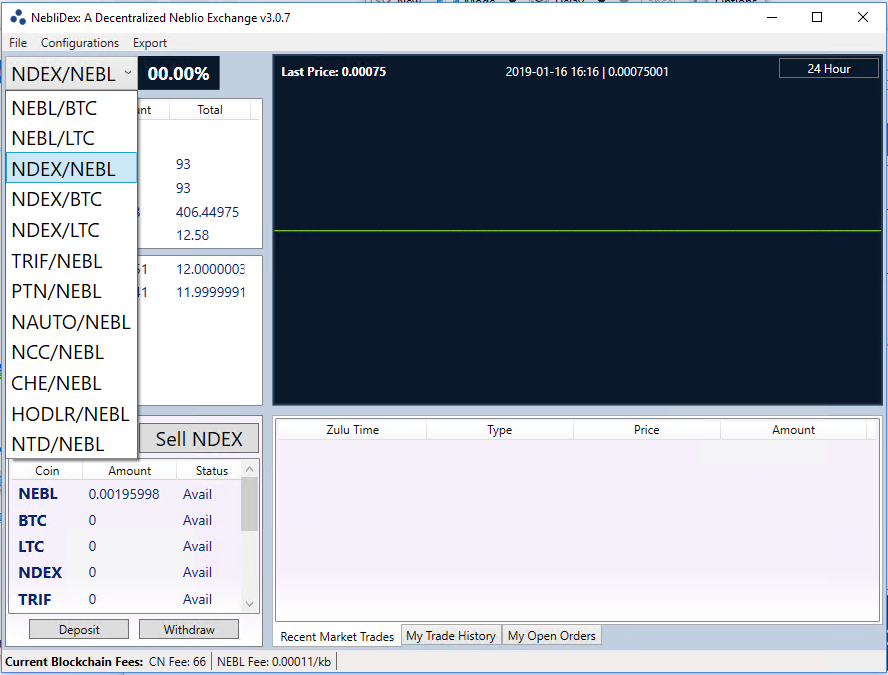Select TRIF/NEBL market pair
Screen dimensions: 888x675
tap(71, 261)
